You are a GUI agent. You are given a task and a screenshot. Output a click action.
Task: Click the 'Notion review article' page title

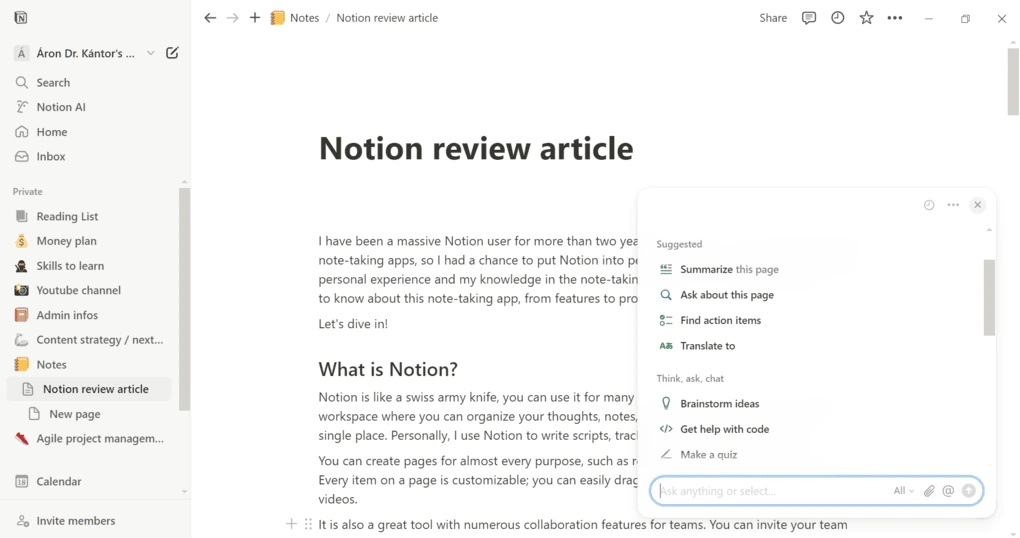pos(476,148)
